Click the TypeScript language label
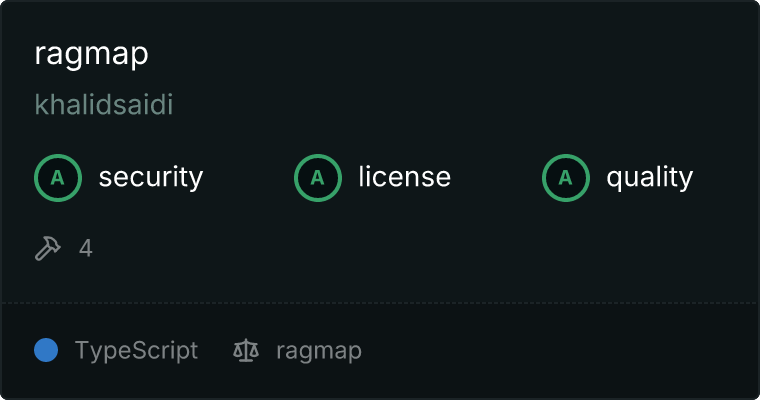Viewport: 760px width, 400px height. (x=136, y=351)
